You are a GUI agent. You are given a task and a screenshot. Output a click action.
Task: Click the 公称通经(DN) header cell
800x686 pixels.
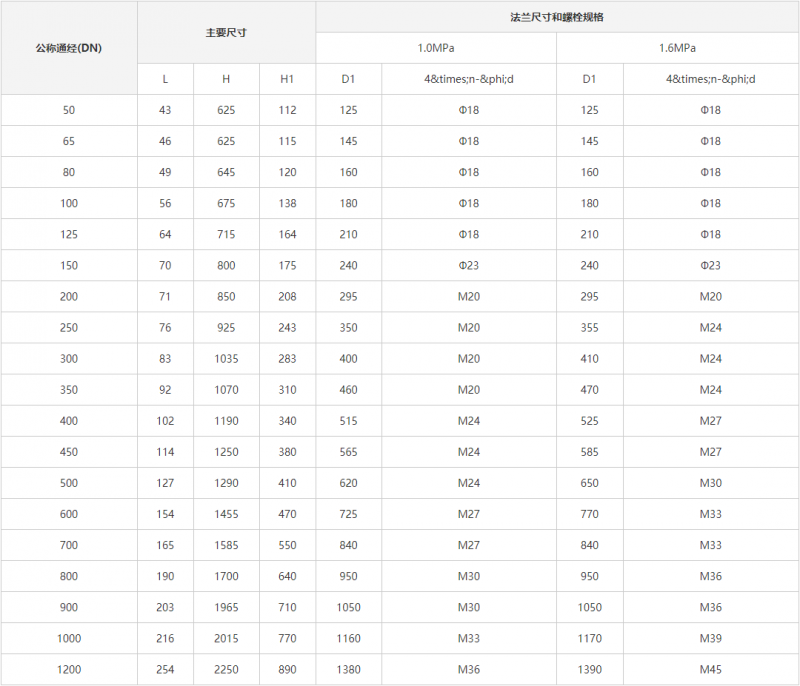[69, 48]
